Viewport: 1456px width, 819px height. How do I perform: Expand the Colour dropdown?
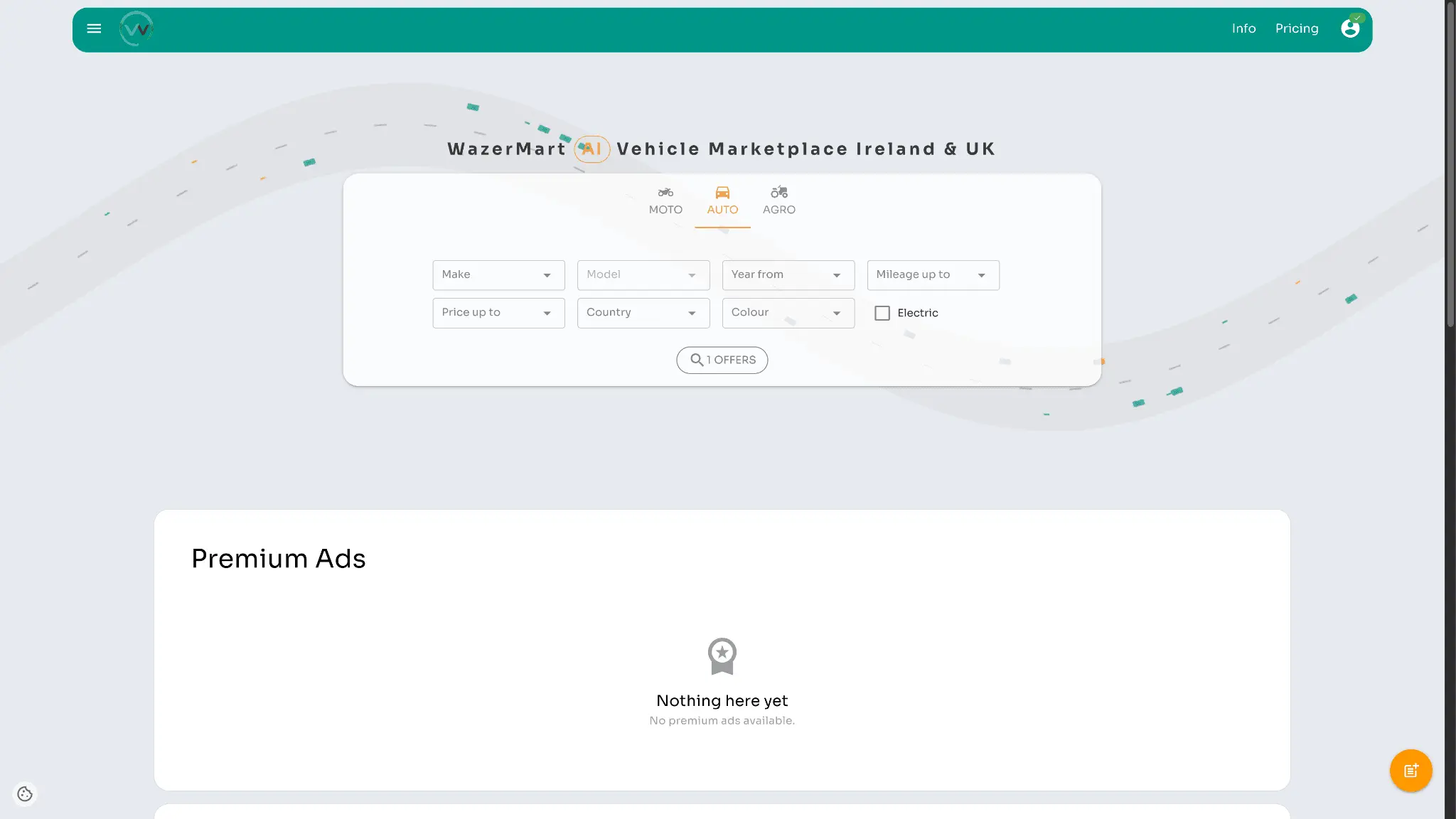(788, 313)
